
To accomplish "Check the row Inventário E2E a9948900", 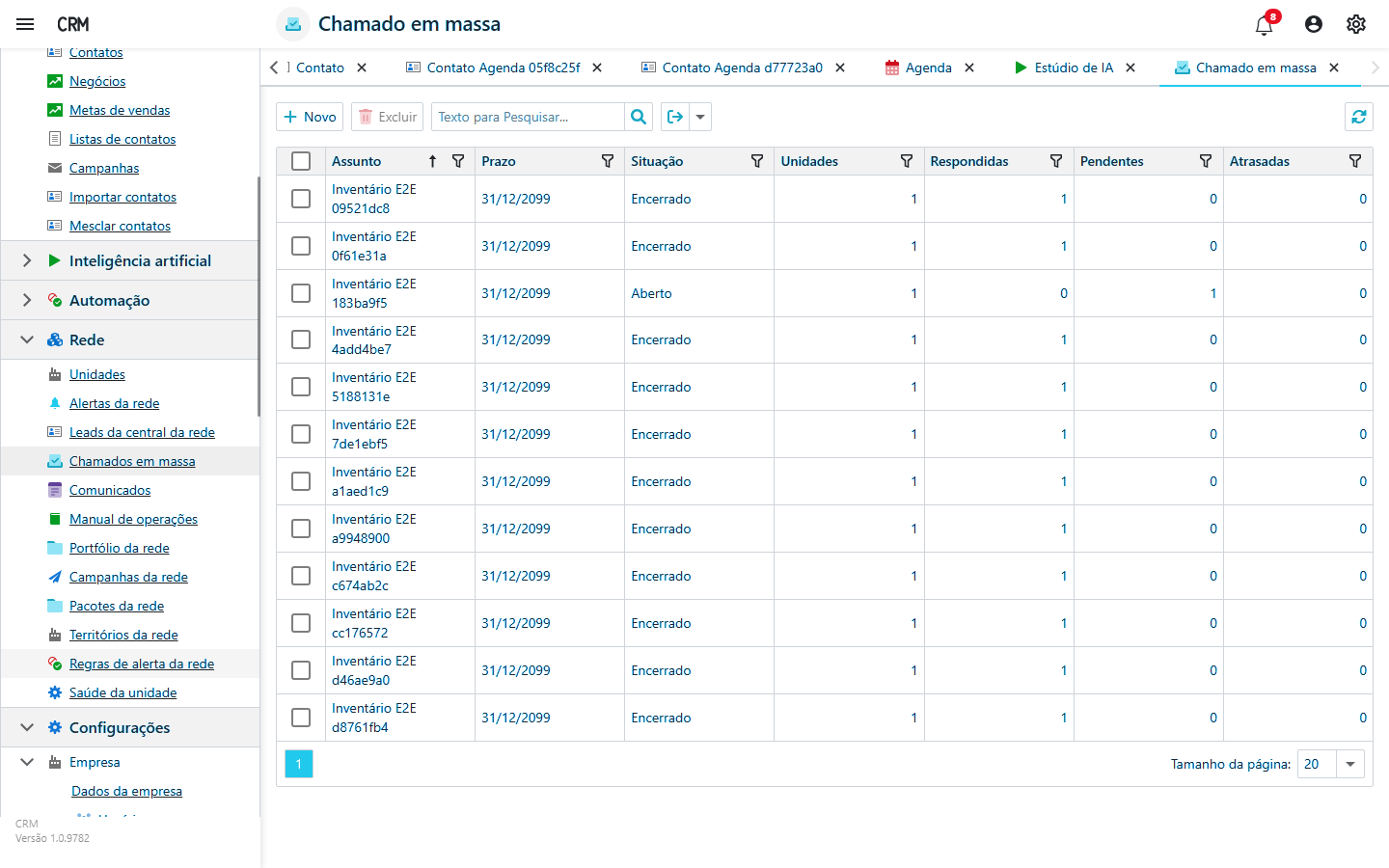I will [x=301, y=529].
